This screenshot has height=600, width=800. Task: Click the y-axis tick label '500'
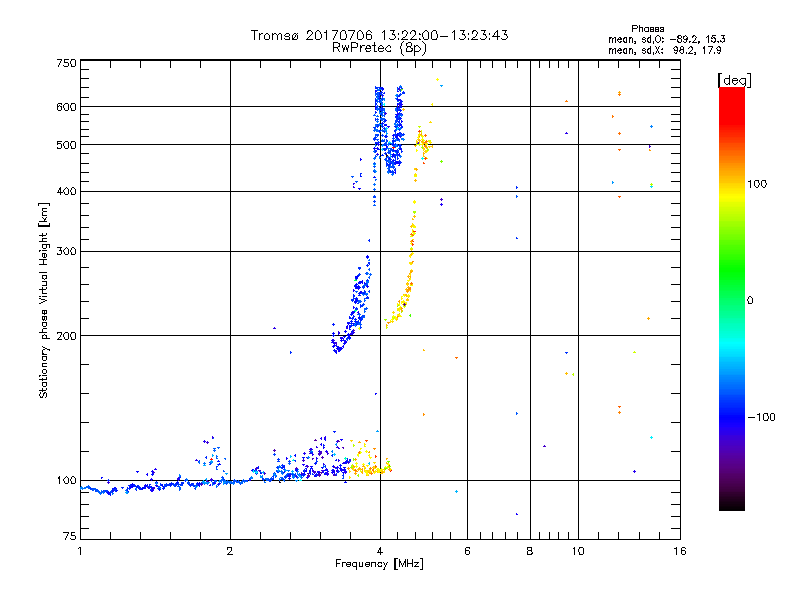[x=66, y=145]
